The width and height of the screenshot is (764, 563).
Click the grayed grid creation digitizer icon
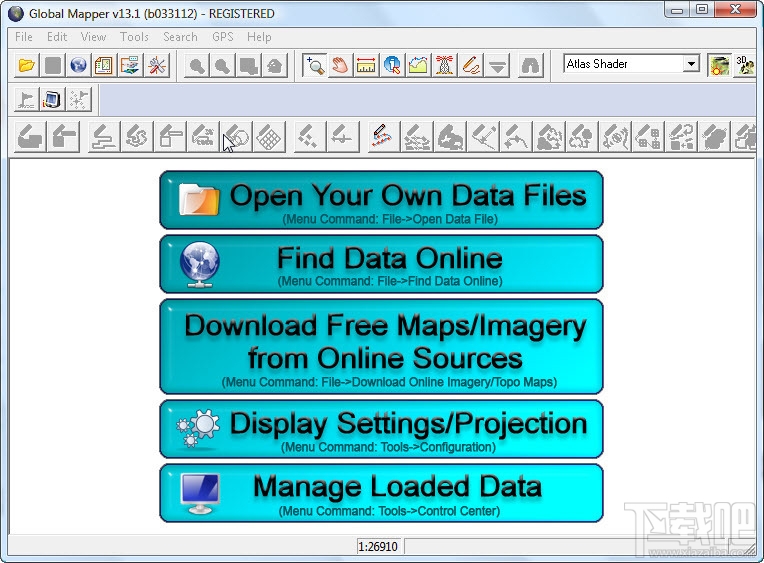(269, 136)
